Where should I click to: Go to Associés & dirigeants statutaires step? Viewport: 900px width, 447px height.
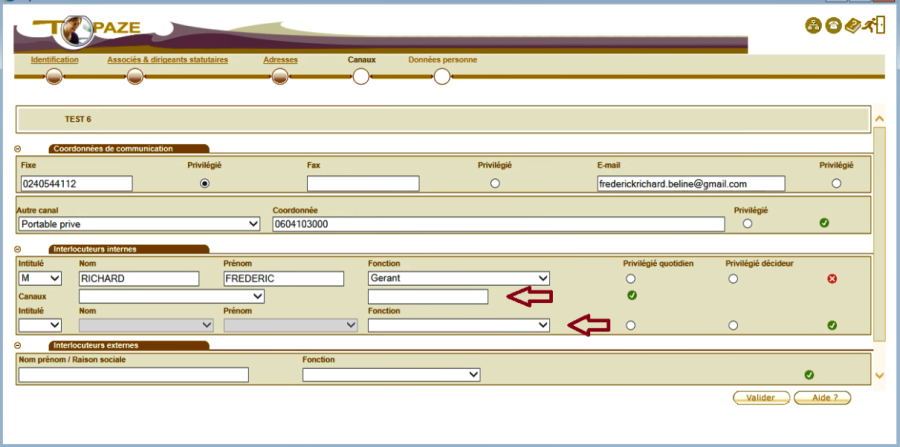pyautogui.click(x=168, y=60)
